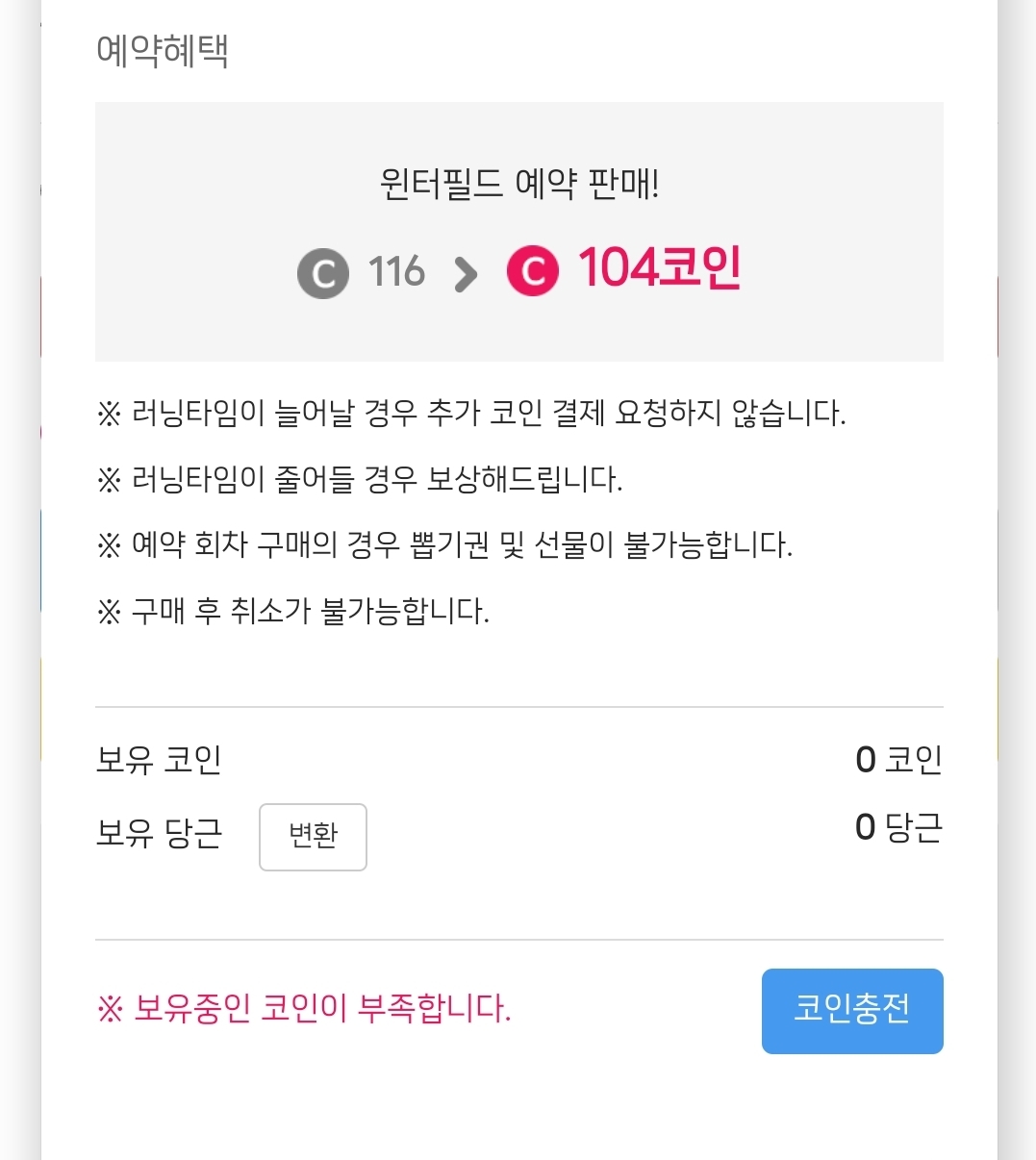Click the 예약혜택 heading
Screen dimensions: 1036x1160
tap(163, 51)
